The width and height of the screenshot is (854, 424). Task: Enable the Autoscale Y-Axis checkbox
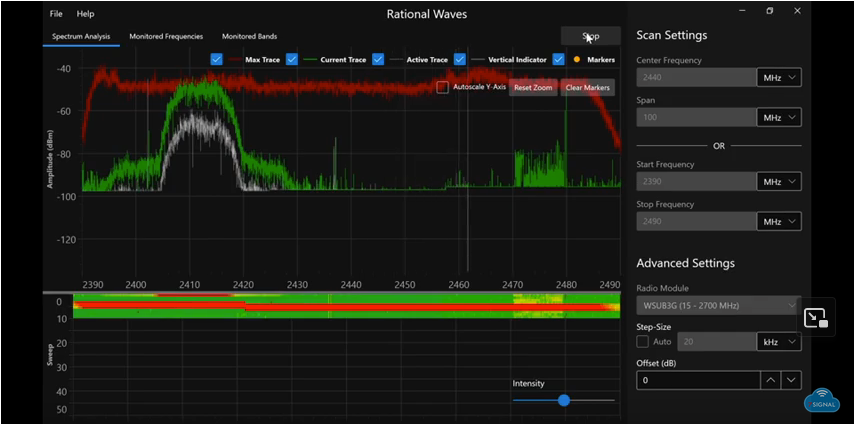click(x=442, y=87)
